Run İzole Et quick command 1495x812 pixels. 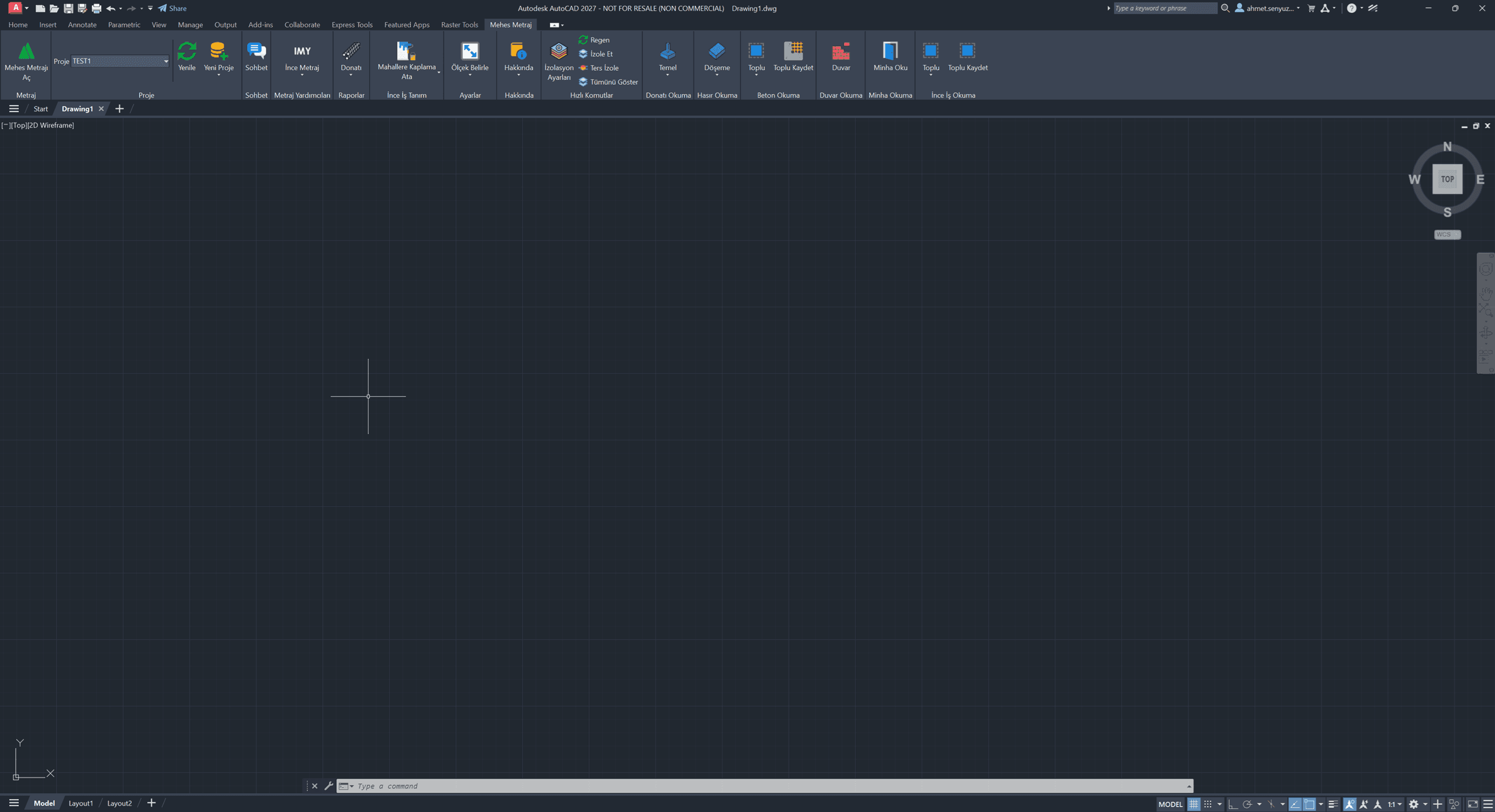[x=596, y=54]
